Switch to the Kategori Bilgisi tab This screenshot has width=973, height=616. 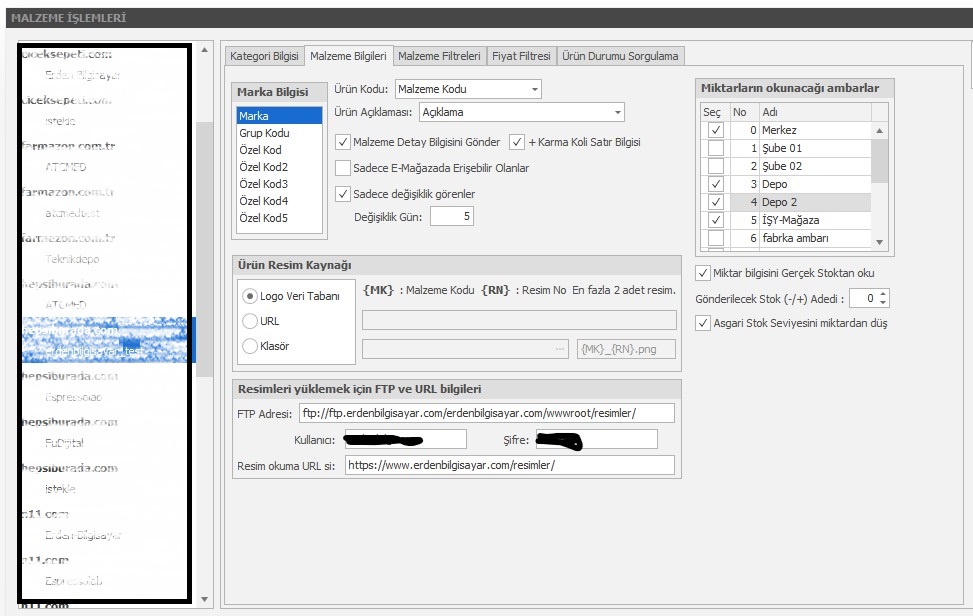(x=264, y=57)
